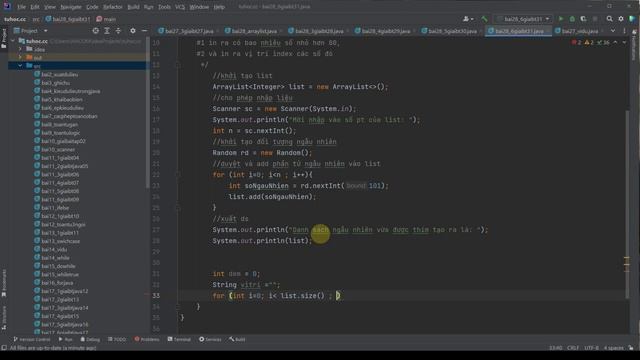This screenshot has width=640, height=360.
Task: Open IDE settings gear in top toolbar
Action: point(621,19)
